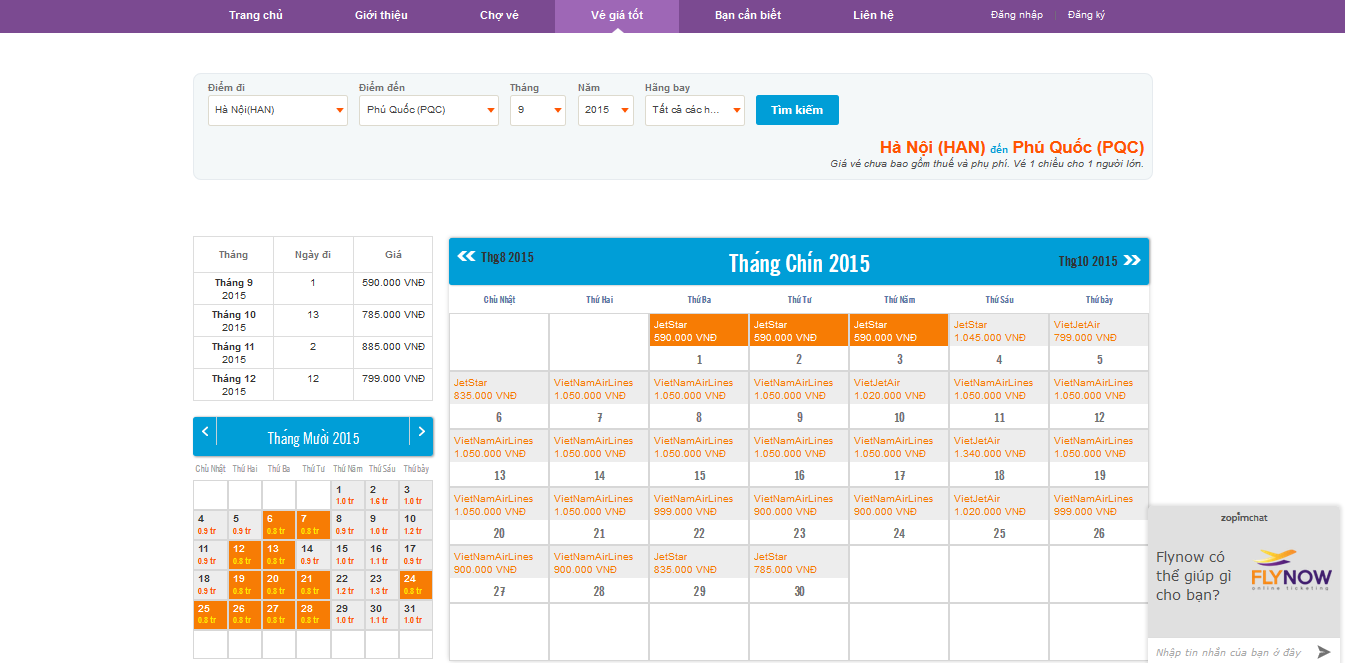Click Tháng 11 2015 row price 885.000 VNĐ

click(393, 347)
